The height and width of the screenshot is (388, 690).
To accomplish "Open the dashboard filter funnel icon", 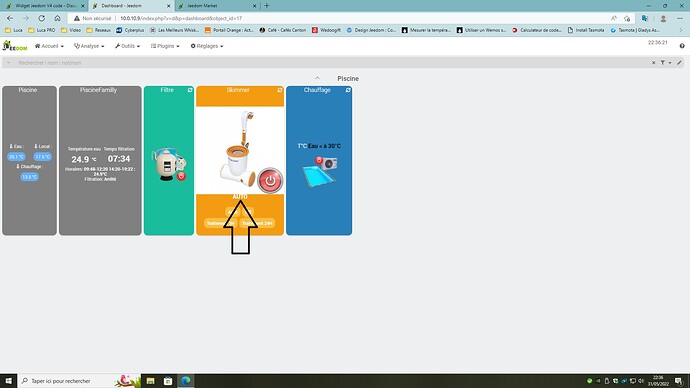I will coord(662,63).
